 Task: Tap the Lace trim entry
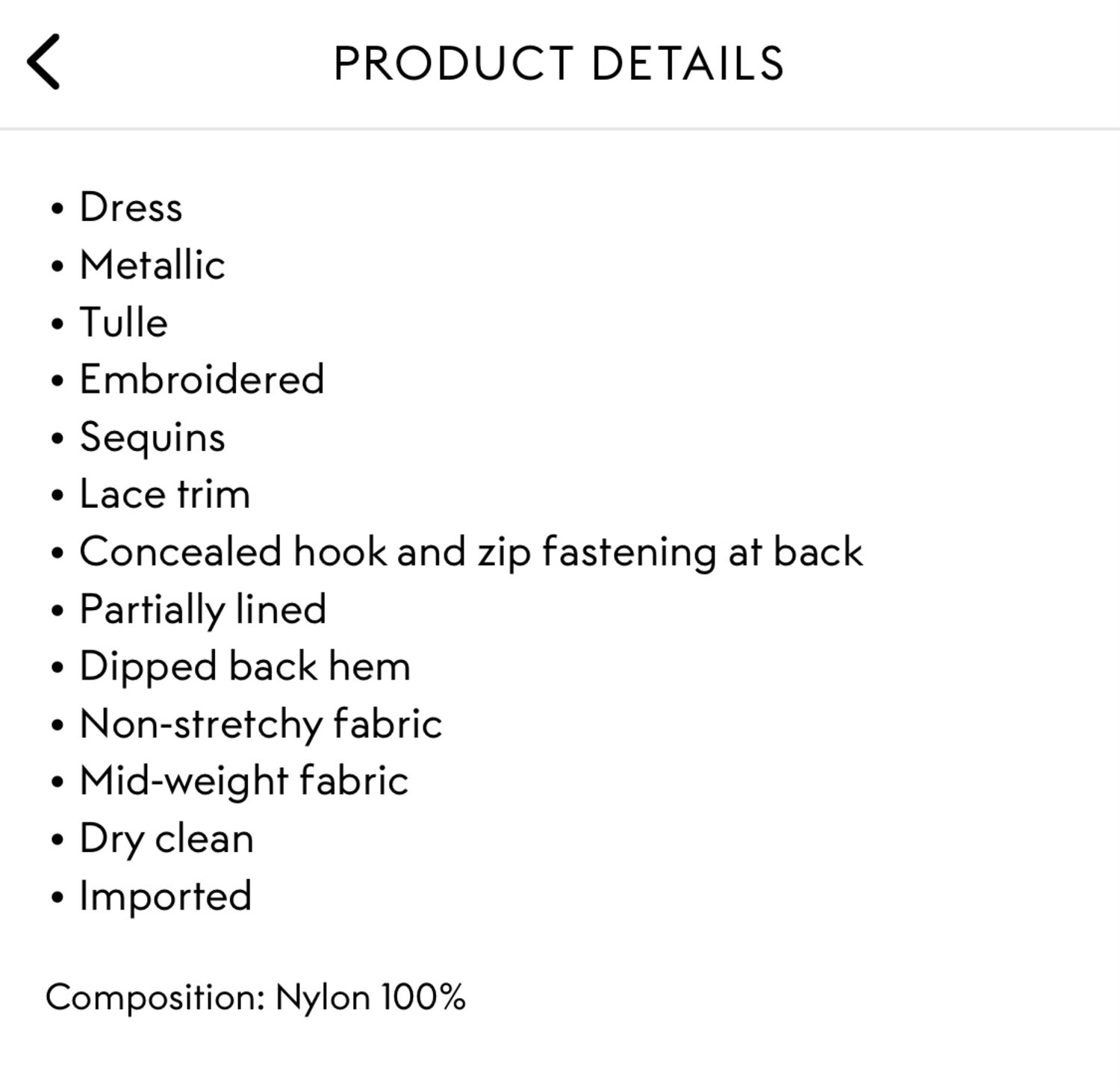point(164,494)
